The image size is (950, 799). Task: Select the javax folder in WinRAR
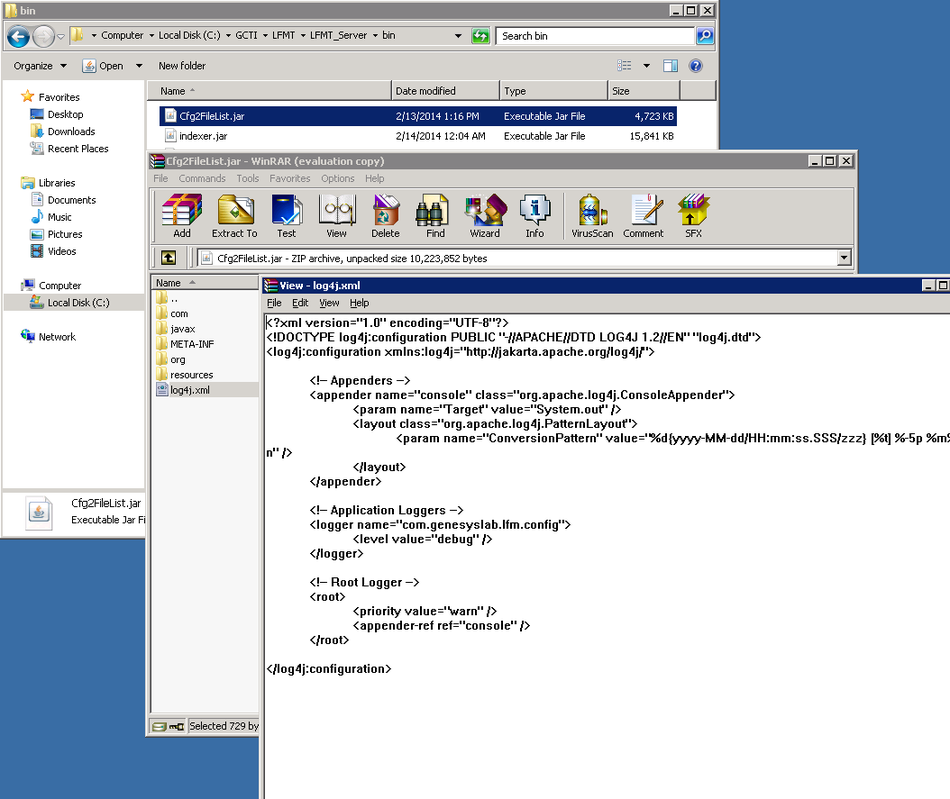point(182,329)
